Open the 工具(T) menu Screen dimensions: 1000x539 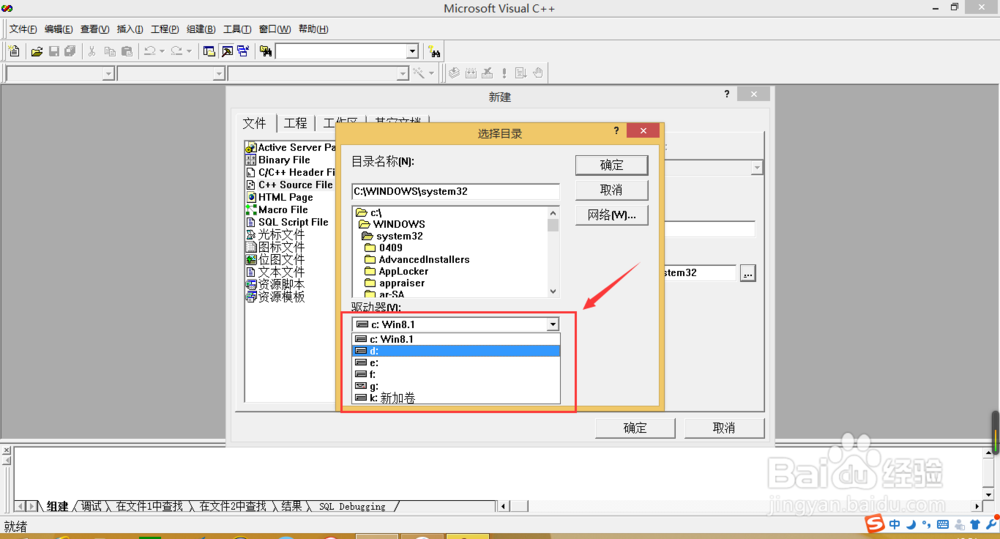[237, 29]
